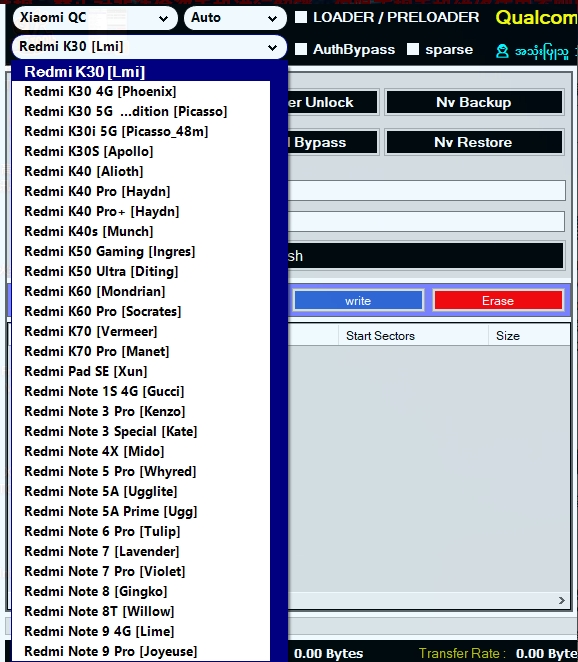
Task: Click the partially hidden Bypass button
Action: tap(333, 142)
